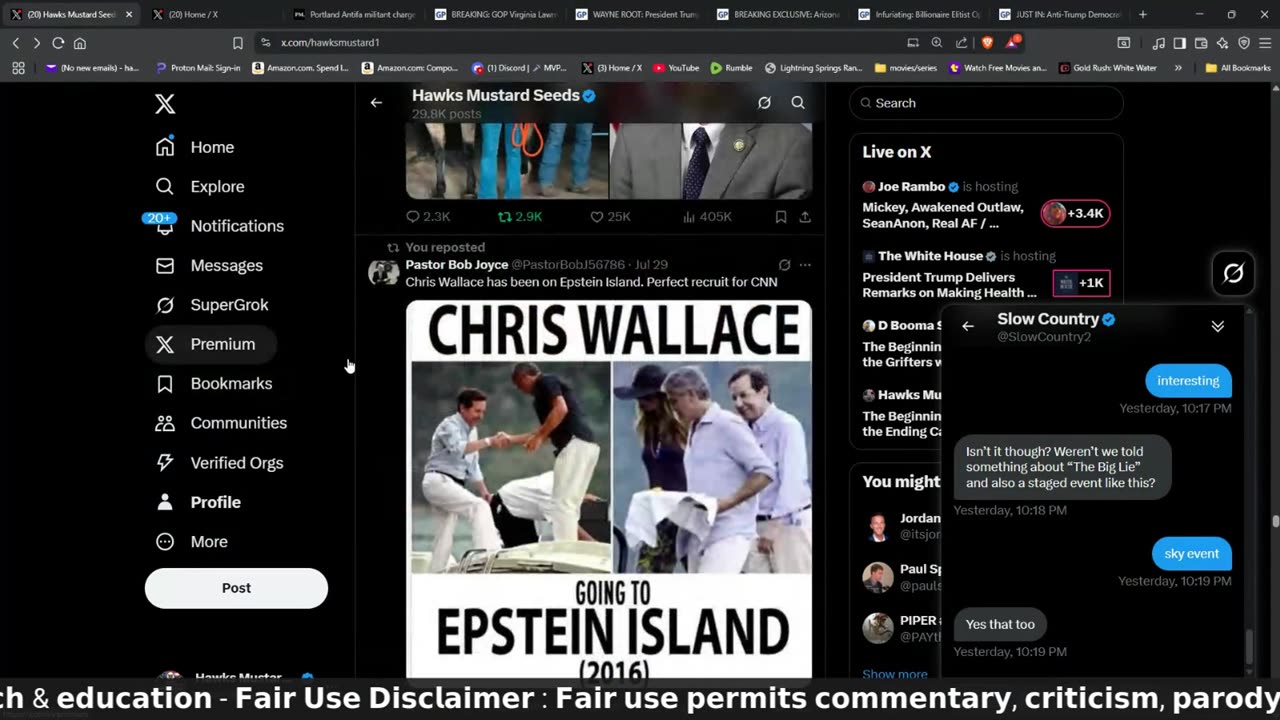This screenshot has height=720, width=1280.
Task: Open the All Bookmarks folder
Action: [1238, 68]
